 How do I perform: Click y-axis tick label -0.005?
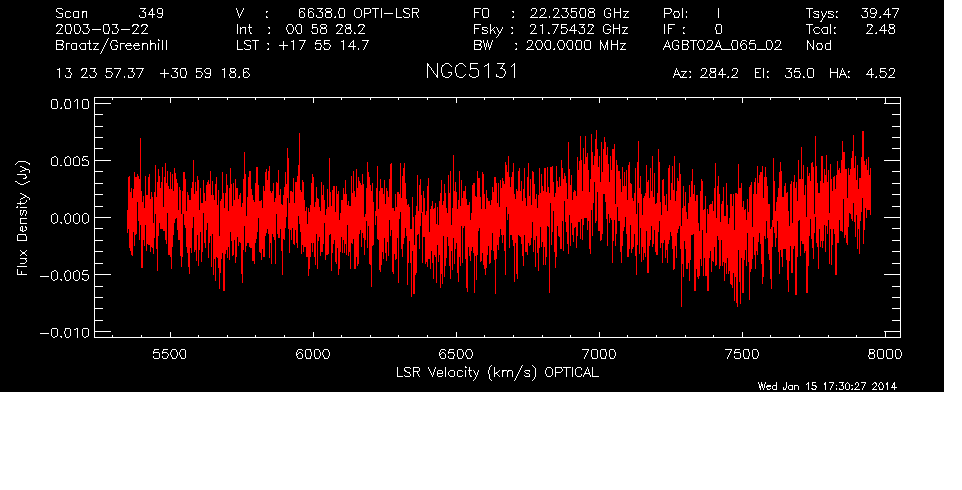click(x=65, y=275)
